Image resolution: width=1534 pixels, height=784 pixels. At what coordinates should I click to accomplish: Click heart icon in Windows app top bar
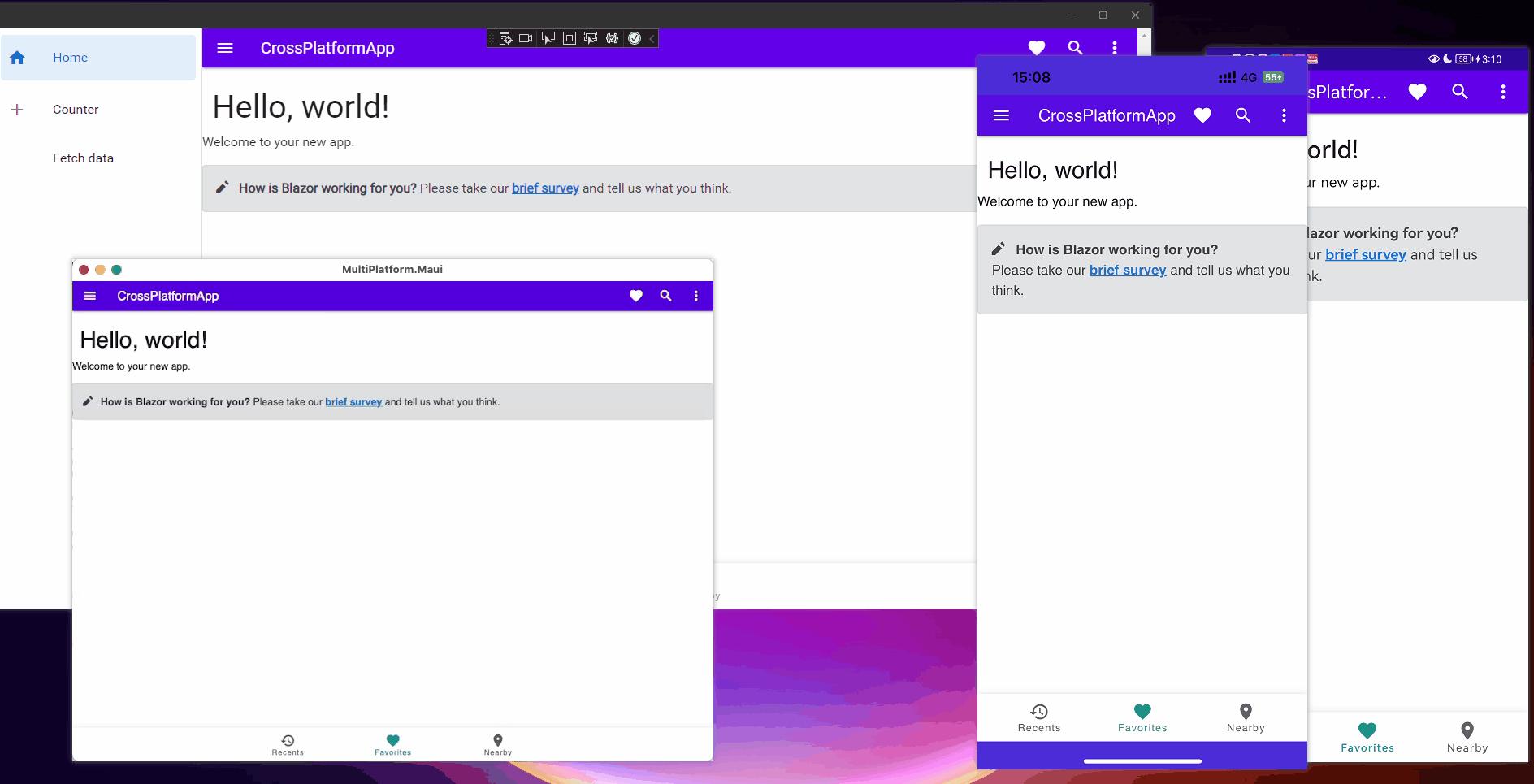coord(1036,48)
